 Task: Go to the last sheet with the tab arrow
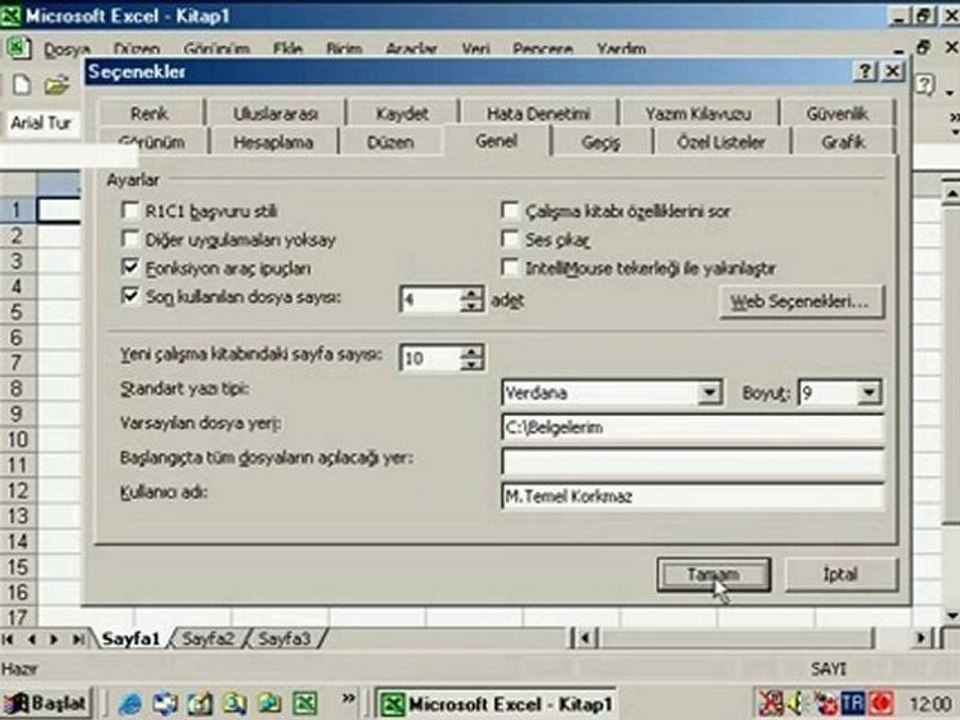pos(78,639)
